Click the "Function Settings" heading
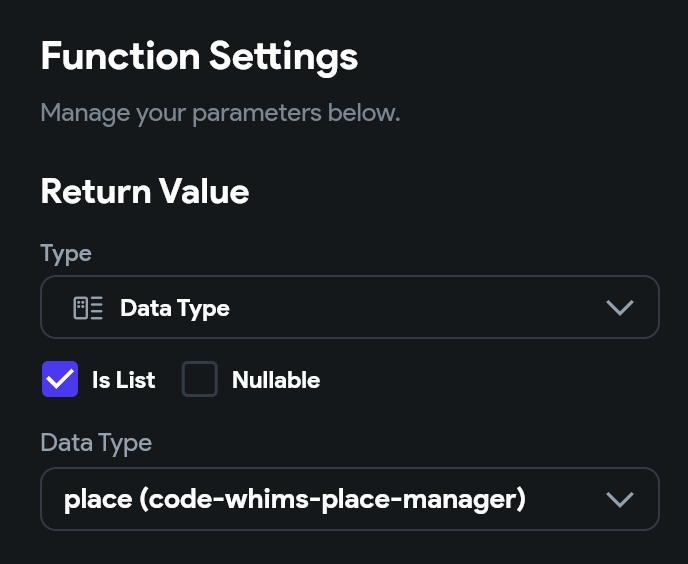 (x=199, y=56)
